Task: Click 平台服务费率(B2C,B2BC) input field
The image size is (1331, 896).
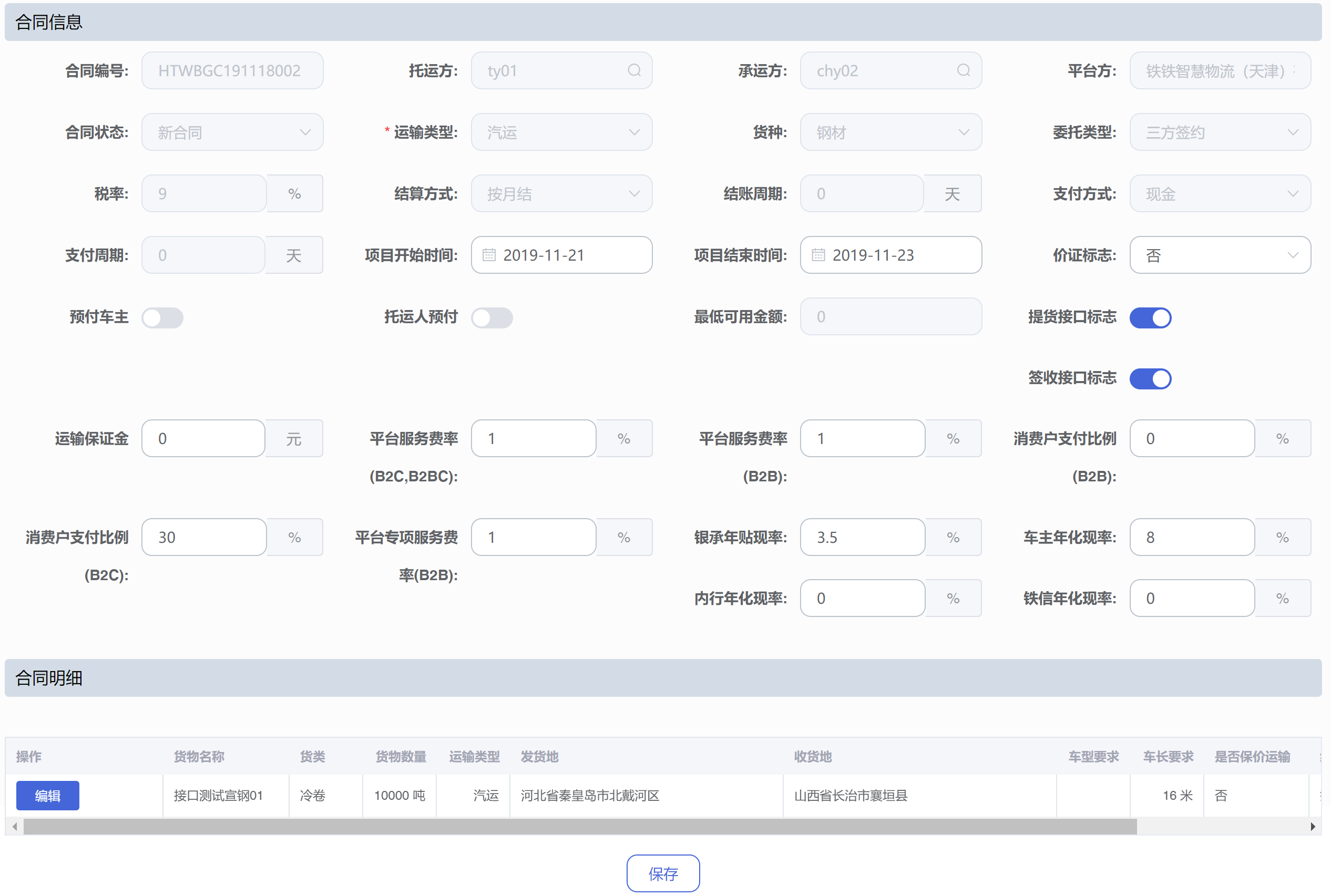Action: 533,438
